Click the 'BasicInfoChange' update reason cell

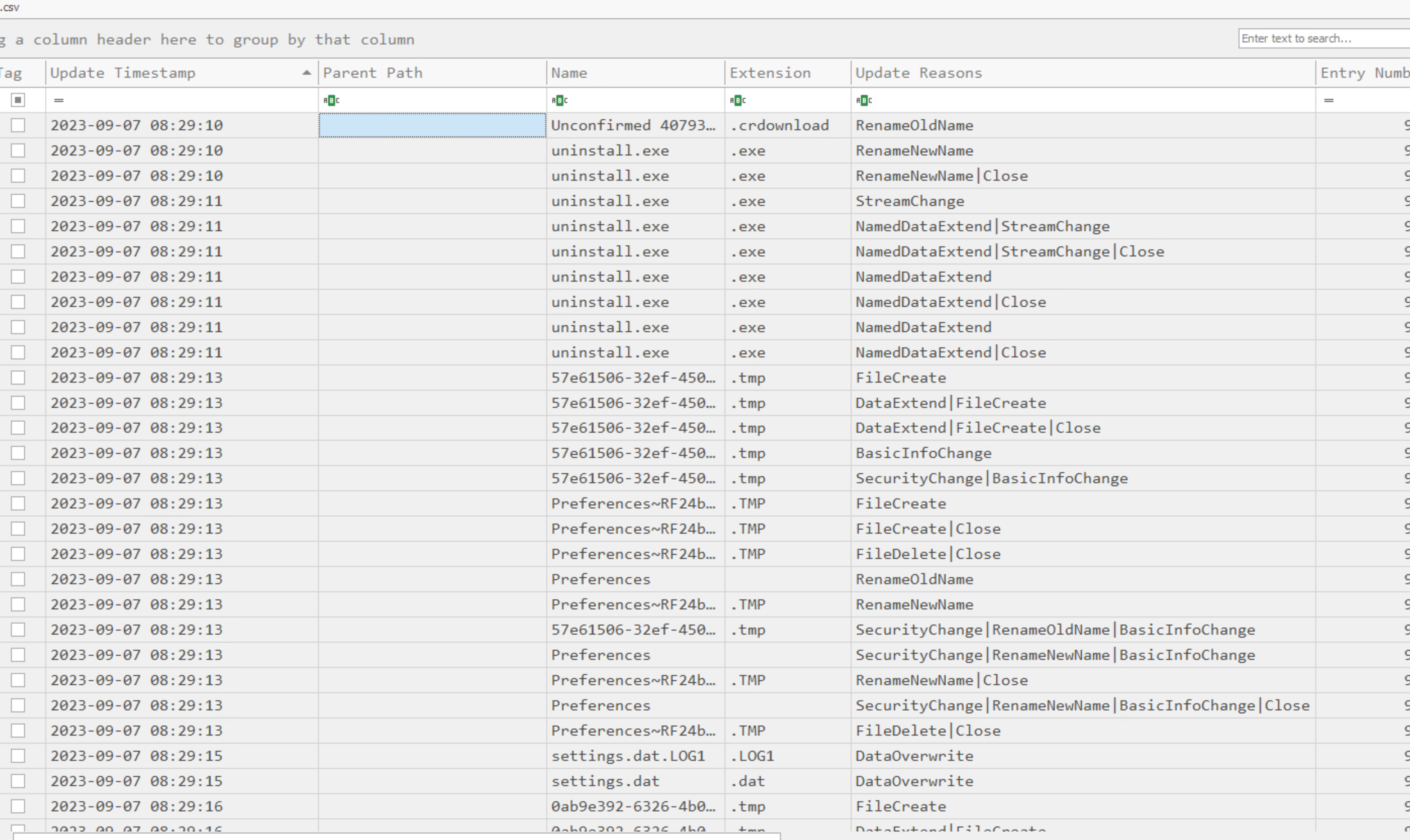[x=1083, y=453]
